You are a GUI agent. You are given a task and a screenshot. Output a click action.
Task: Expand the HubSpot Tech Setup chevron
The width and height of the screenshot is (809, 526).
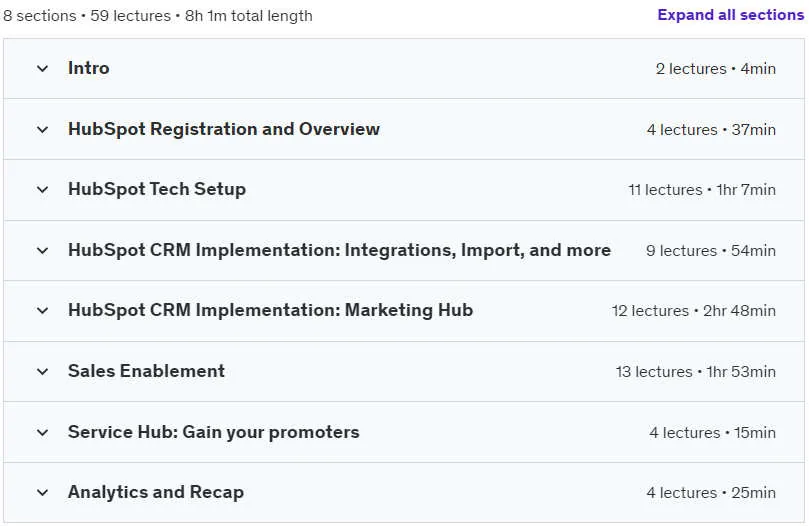[43, 190]
